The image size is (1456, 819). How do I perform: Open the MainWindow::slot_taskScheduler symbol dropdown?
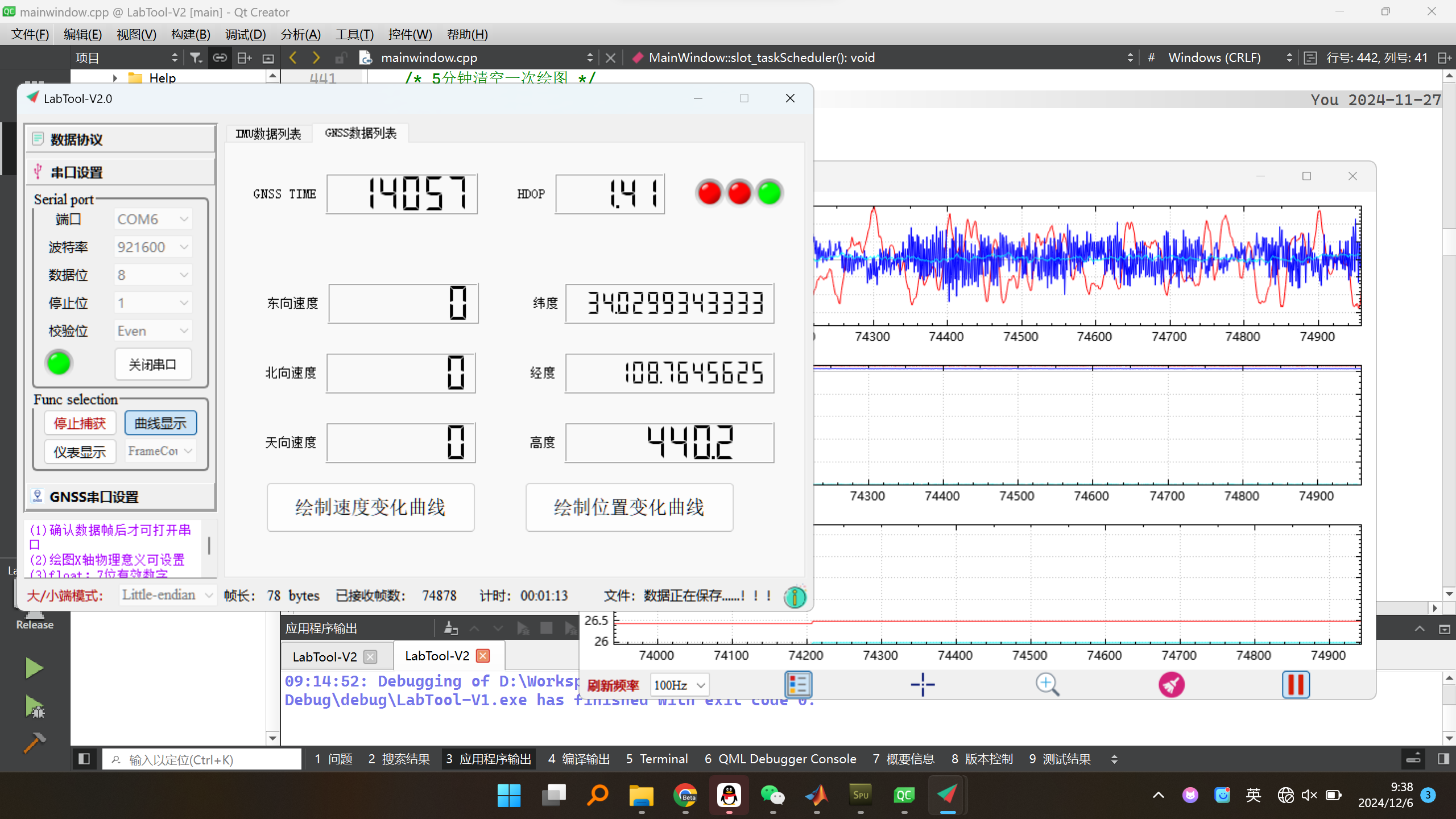[x=882, y=57]
